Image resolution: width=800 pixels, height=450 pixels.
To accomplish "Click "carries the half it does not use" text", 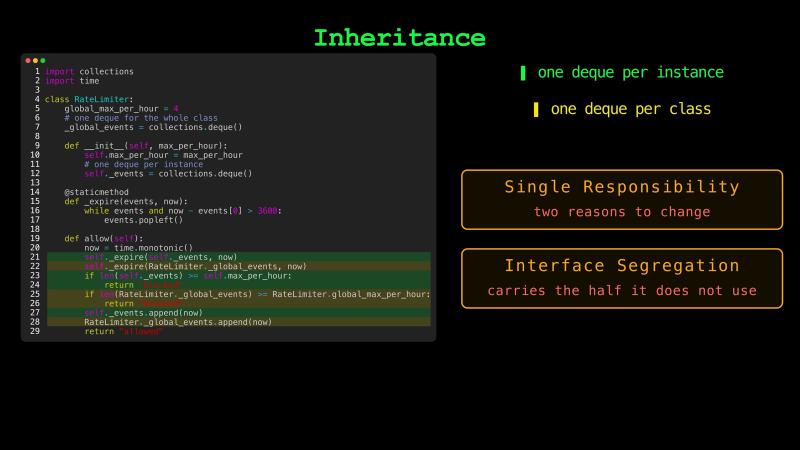I will pyautogui.click(x=622, y=291).
